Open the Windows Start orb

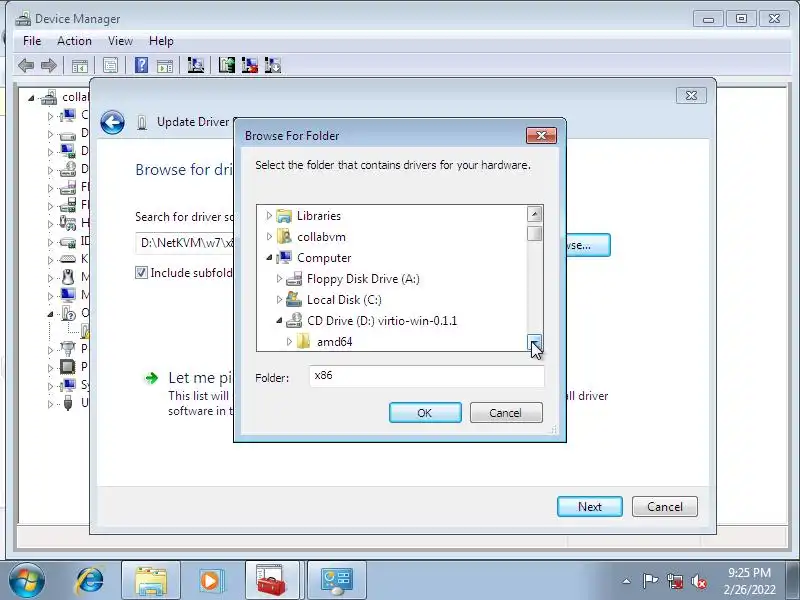[27, 581]
